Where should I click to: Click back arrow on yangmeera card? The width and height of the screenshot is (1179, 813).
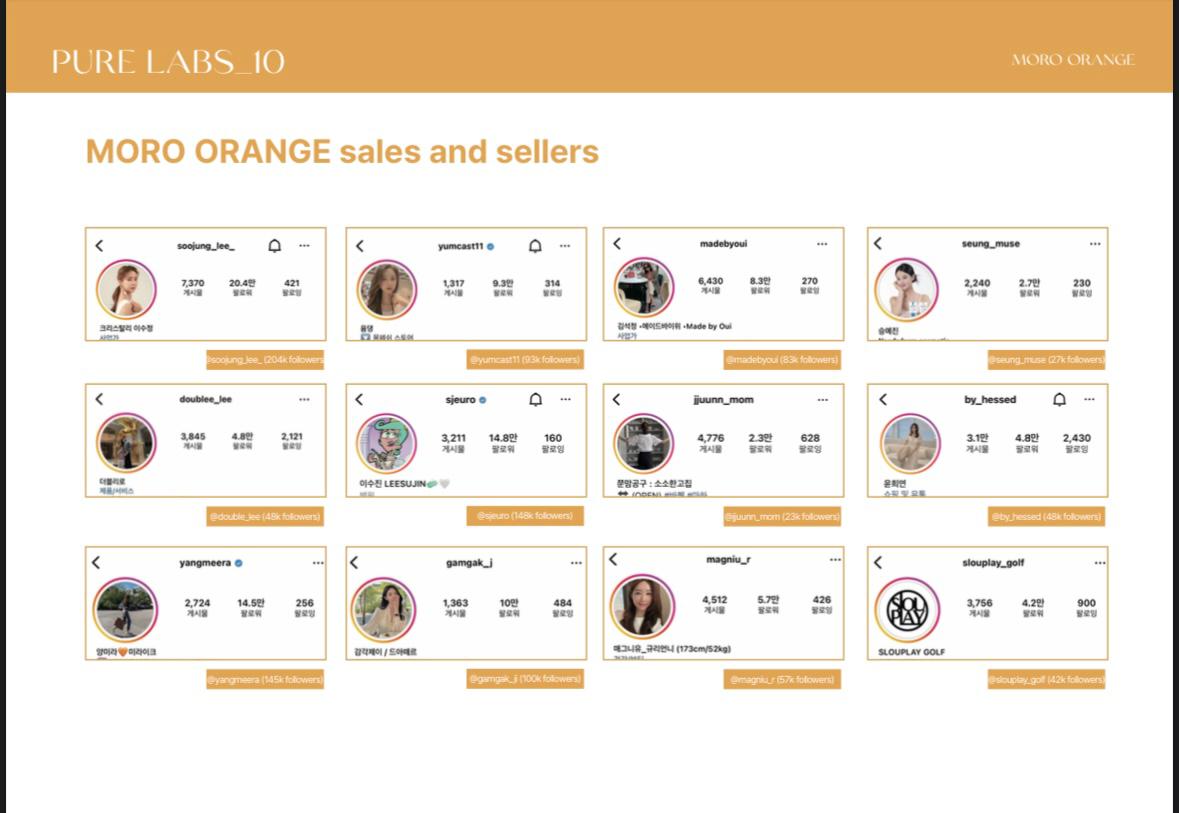96,563
